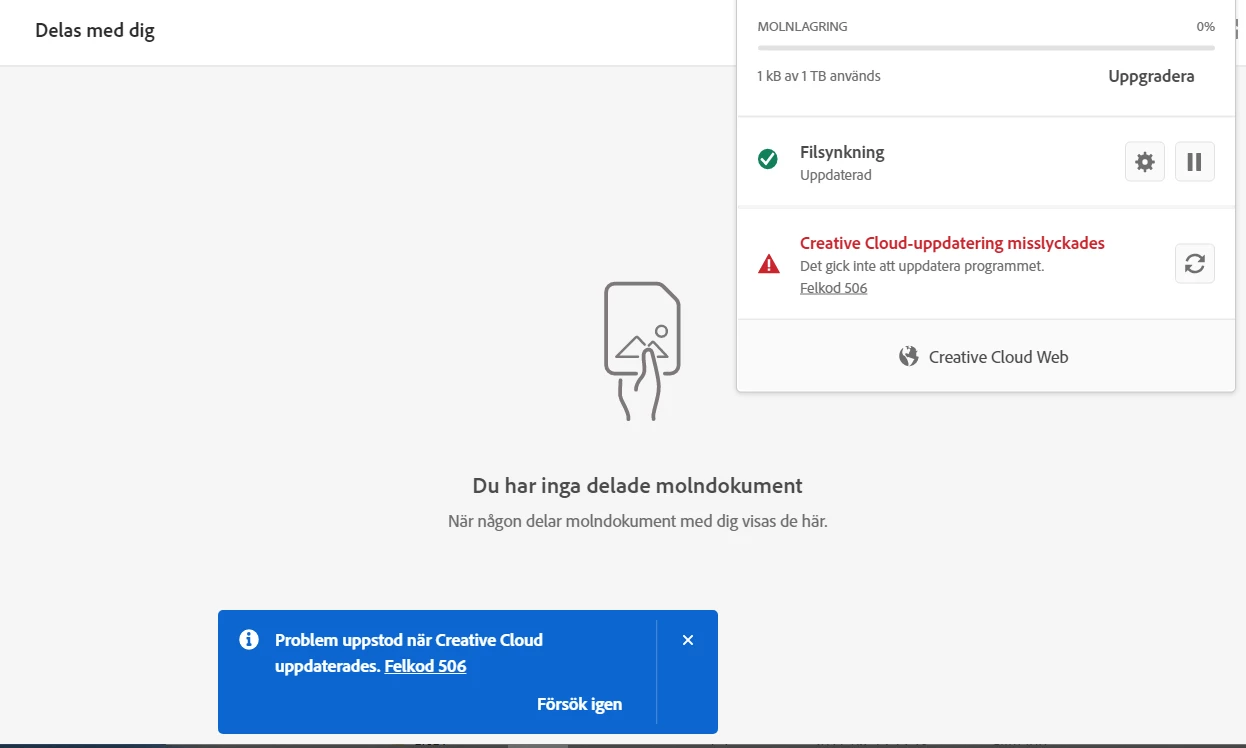Open Felkod 506 link in blue notification

coord(425,666)
